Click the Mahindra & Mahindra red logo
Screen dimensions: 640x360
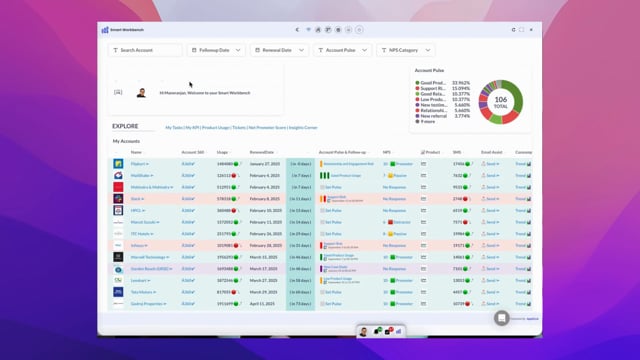[118, 187]
